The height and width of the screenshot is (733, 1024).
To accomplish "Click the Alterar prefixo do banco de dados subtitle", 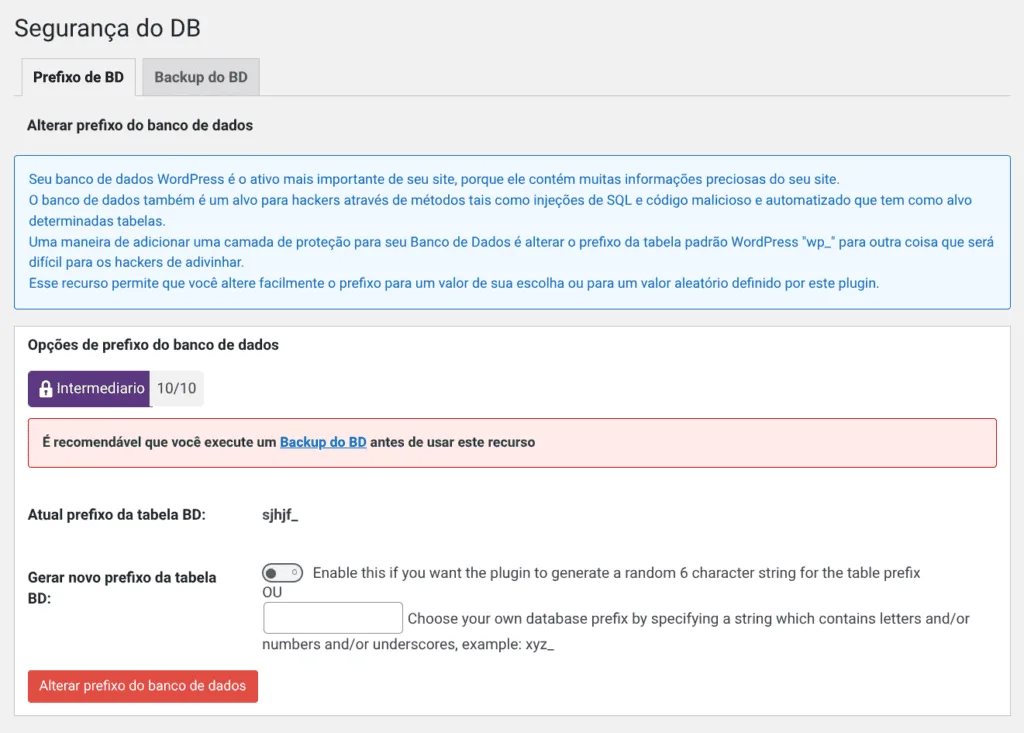I will pyautogui.click(x=140, y=126).
